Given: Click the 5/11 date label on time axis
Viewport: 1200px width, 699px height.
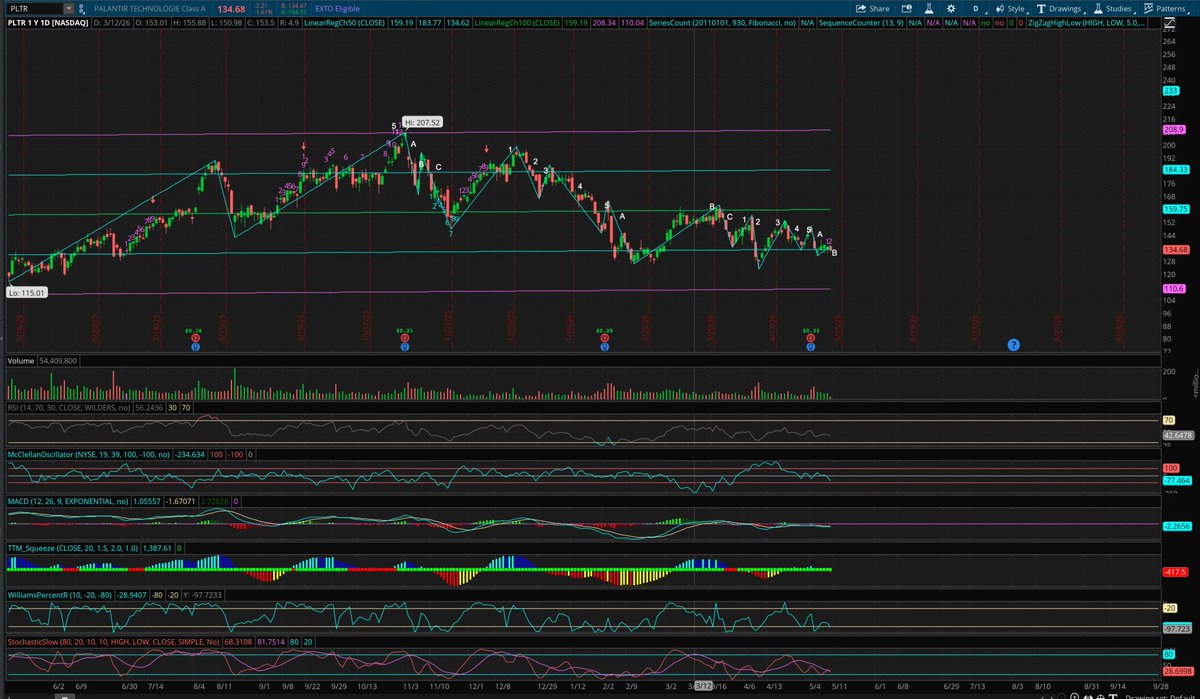Looking at the screenshot, I should (839, 686).
